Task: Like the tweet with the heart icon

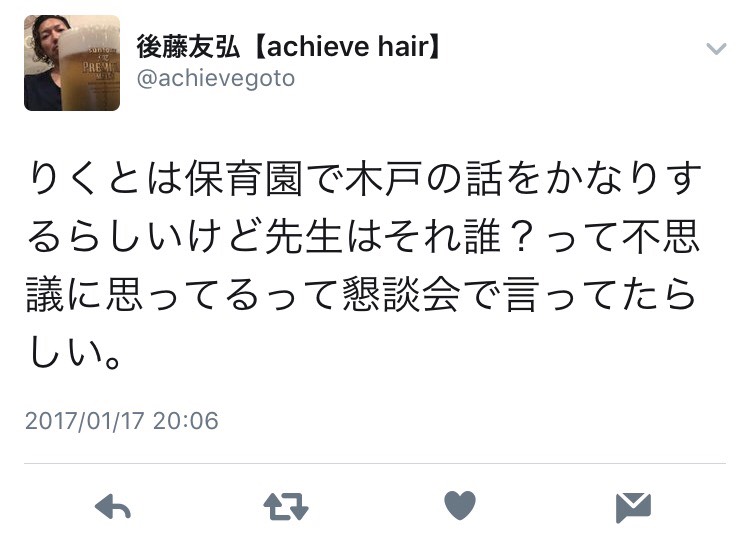Action: (x=460, y=505)
